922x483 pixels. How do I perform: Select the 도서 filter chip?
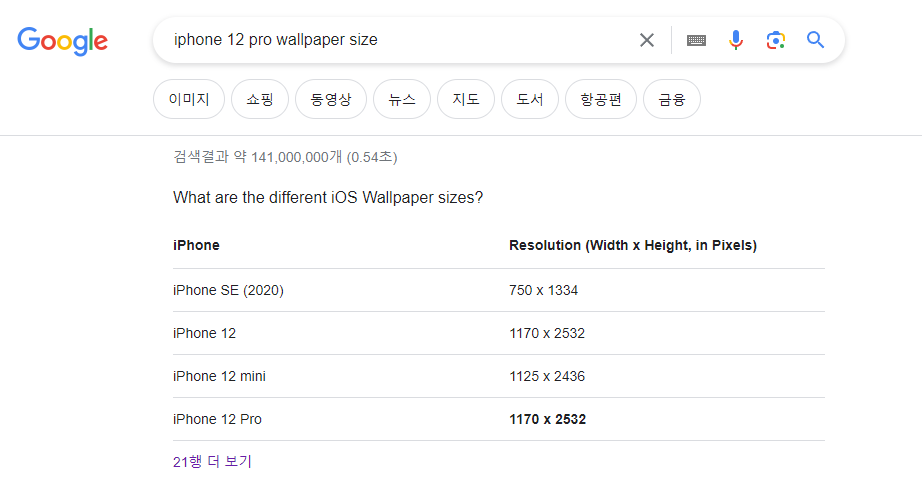tap(530, 99)
